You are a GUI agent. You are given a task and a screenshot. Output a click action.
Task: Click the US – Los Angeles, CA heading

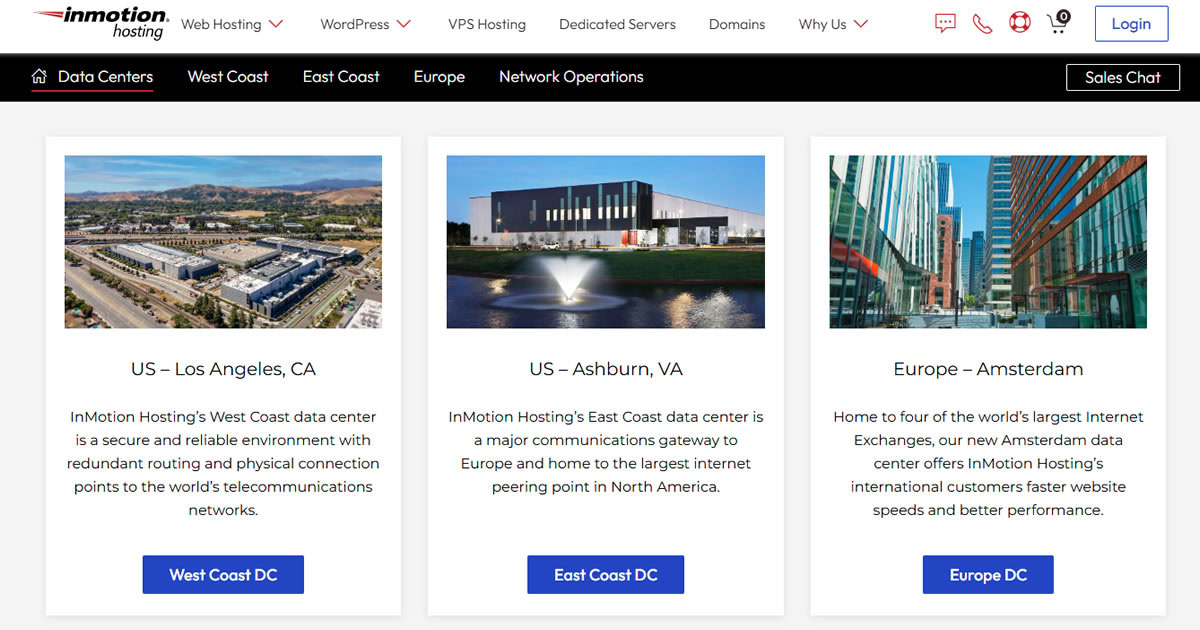[223, 369]
